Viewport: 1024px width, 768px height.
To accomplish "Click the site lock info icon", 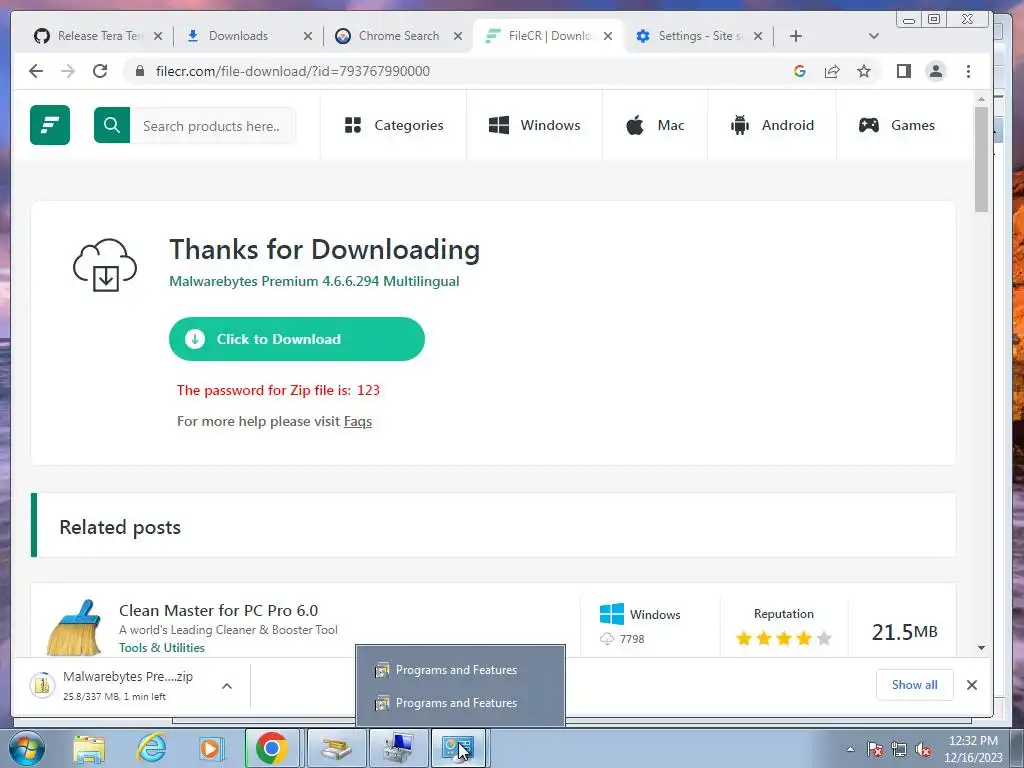I will point(140,71).
